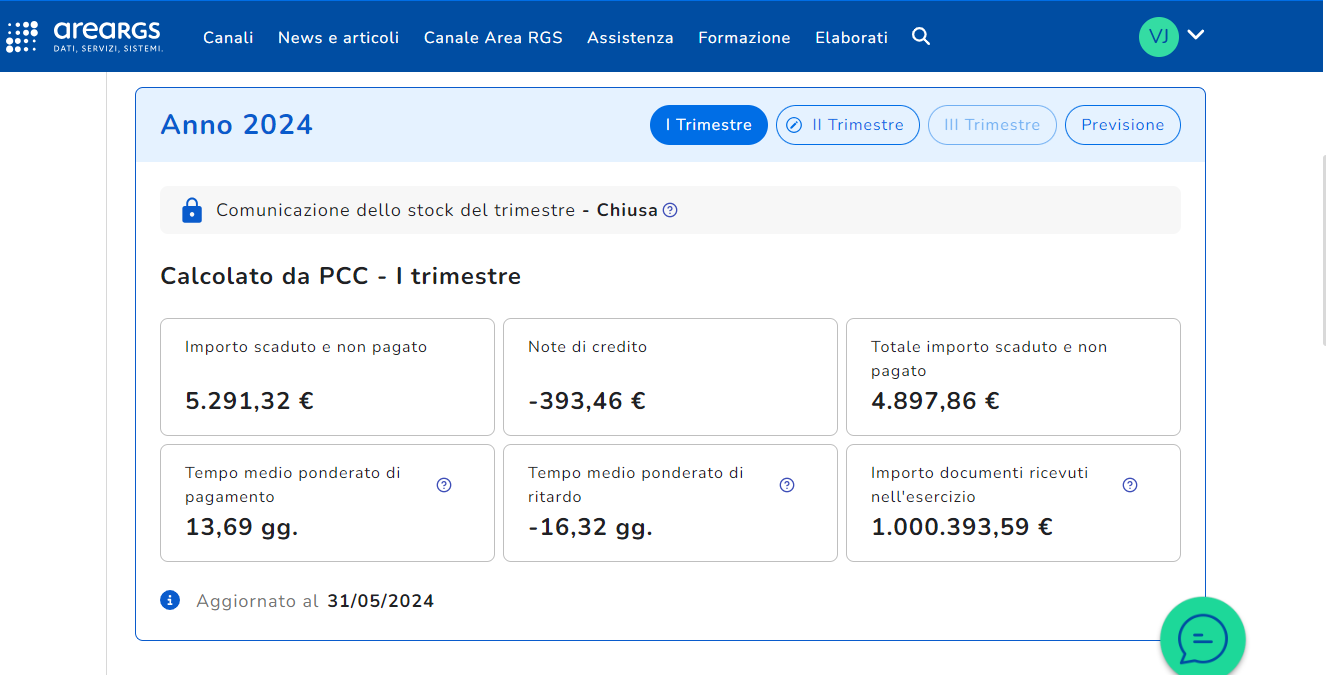1326x675 pixels.
Task: Click the search magnifier icon in navbar
Action: (x=921, y=37)
